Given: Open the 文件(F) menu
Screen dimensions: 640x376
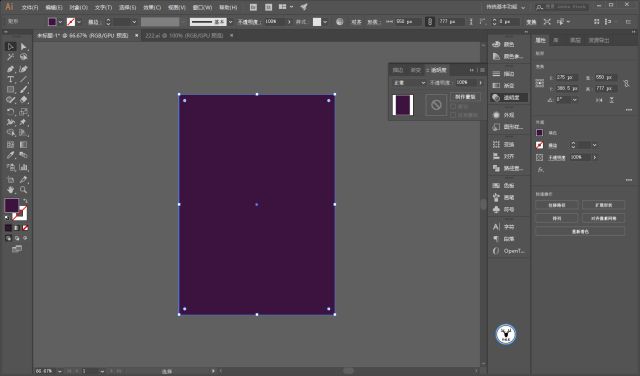Looking at the screenshot, I should point(30,7).
